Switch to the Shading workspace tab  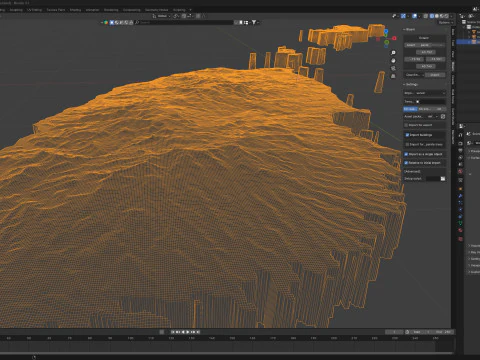pyautogui.click(x=75, y=10)
